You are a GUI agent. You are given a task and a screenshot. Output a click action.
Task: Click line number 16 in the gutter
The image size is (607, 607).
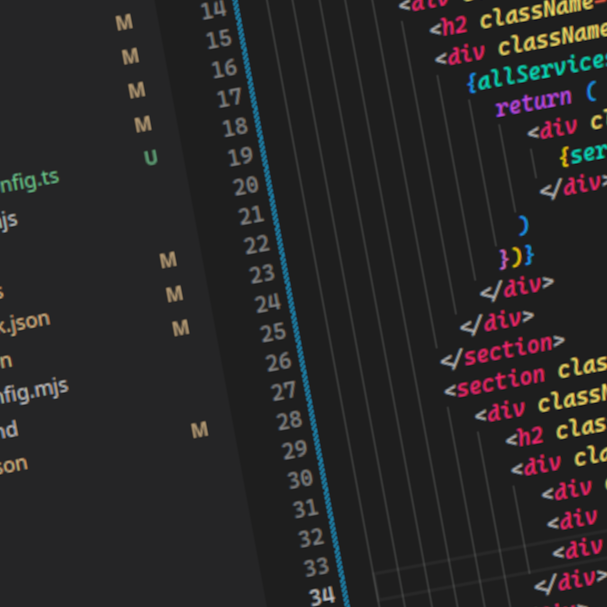[x=225, y=69]
